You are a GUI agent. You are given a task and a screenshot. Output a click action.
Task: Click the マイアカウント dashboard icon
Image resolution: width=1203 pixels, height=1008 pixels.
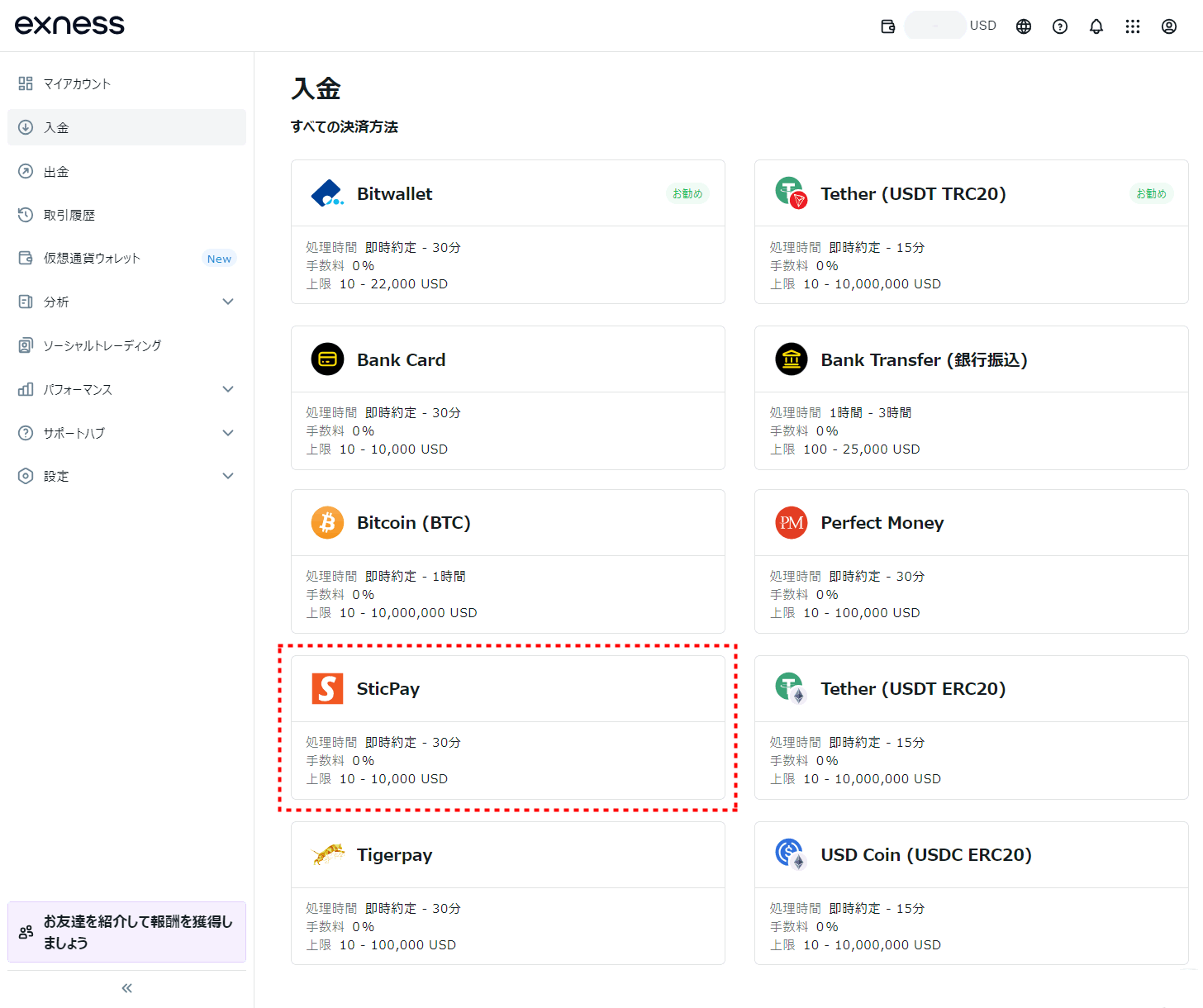coord(26,83)
